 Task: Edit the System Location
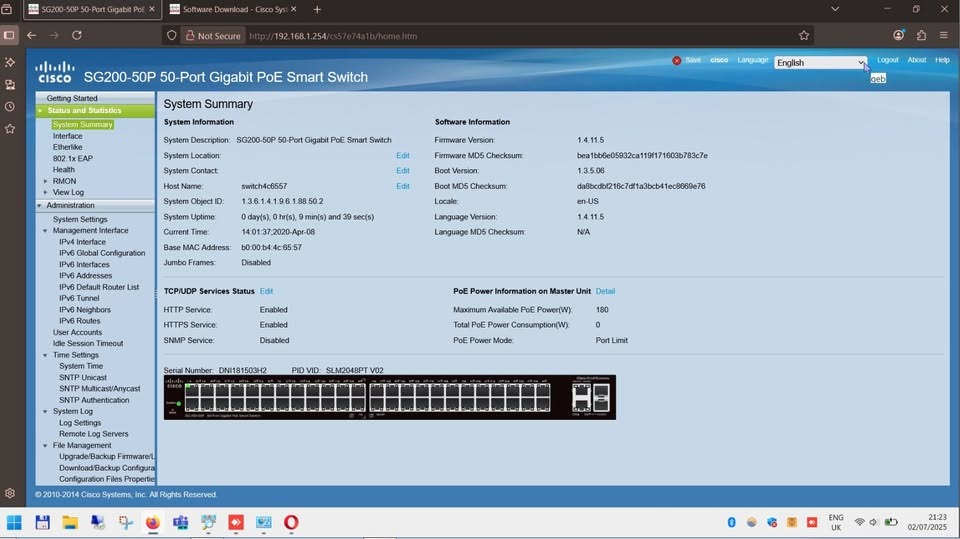403,156
